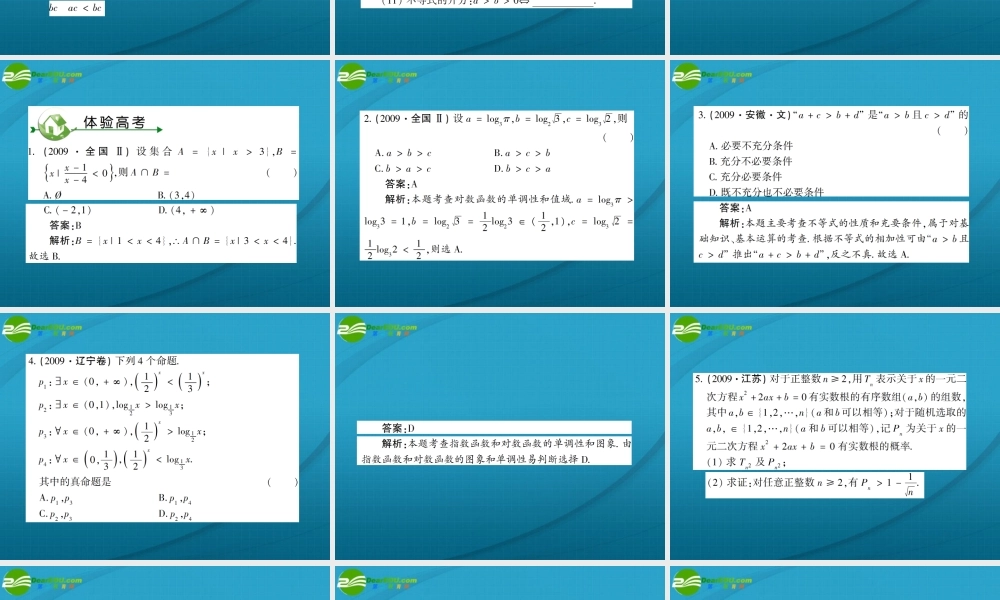Click proposition p₄ with ∀x∈(0,1/3)
Image resolution: width=1000 pixels, height=600 pixels.
[x=115, y=458]
